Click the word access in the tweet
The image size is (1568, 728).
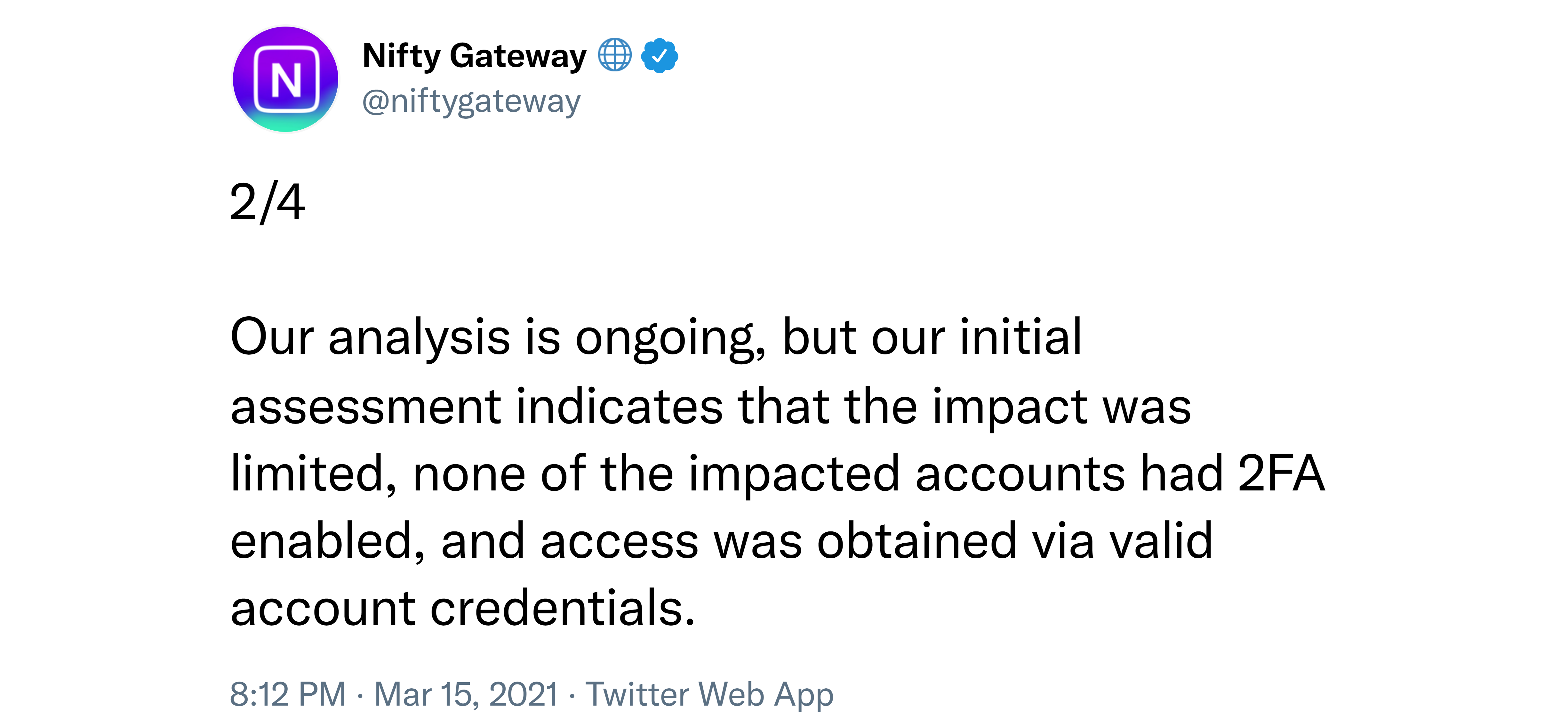coord(619,542)
